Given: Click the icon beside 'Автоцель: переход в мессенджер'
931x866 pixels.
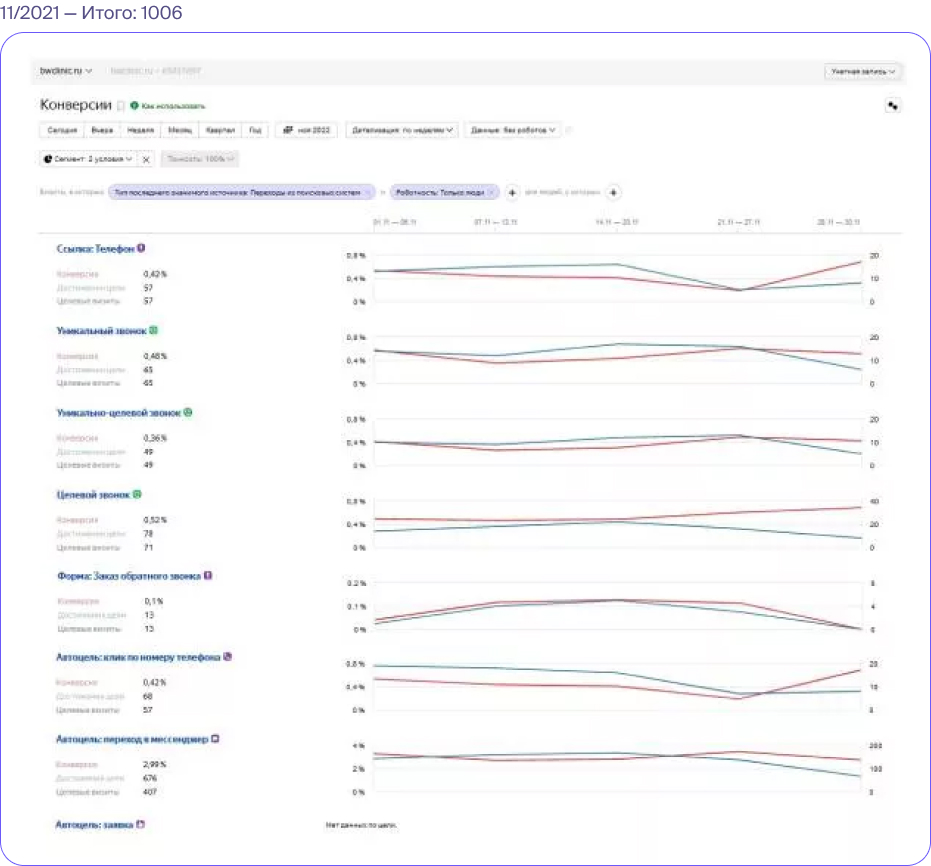Looking at the screenshot, I should 215,739.
